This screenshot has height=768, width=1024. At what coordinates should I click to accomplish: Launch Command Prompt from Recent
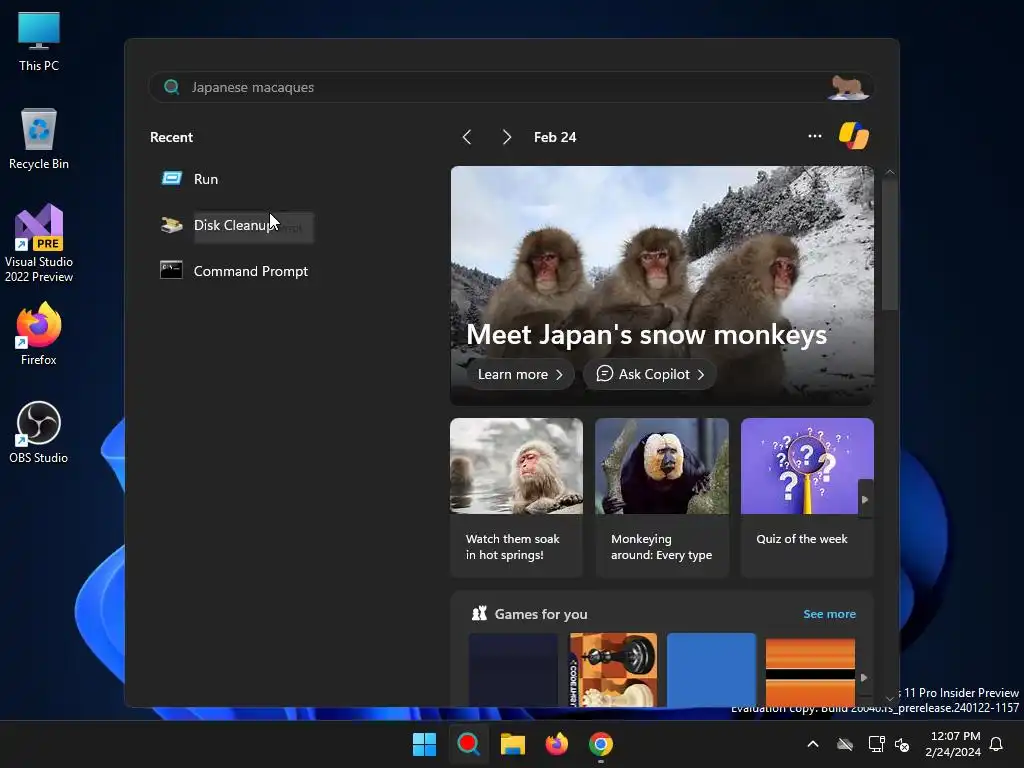point(251,271)
